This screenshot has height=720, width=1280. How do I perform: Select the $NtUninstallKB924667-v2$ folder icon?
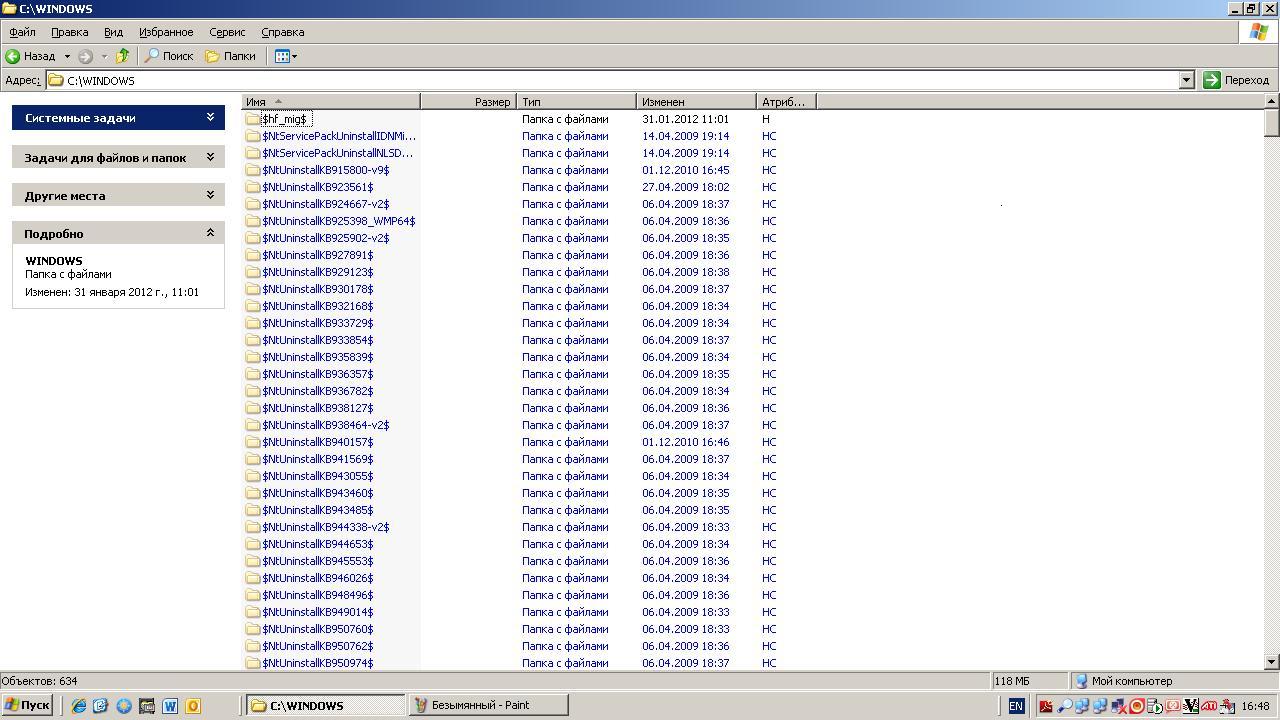pos(253,204)
